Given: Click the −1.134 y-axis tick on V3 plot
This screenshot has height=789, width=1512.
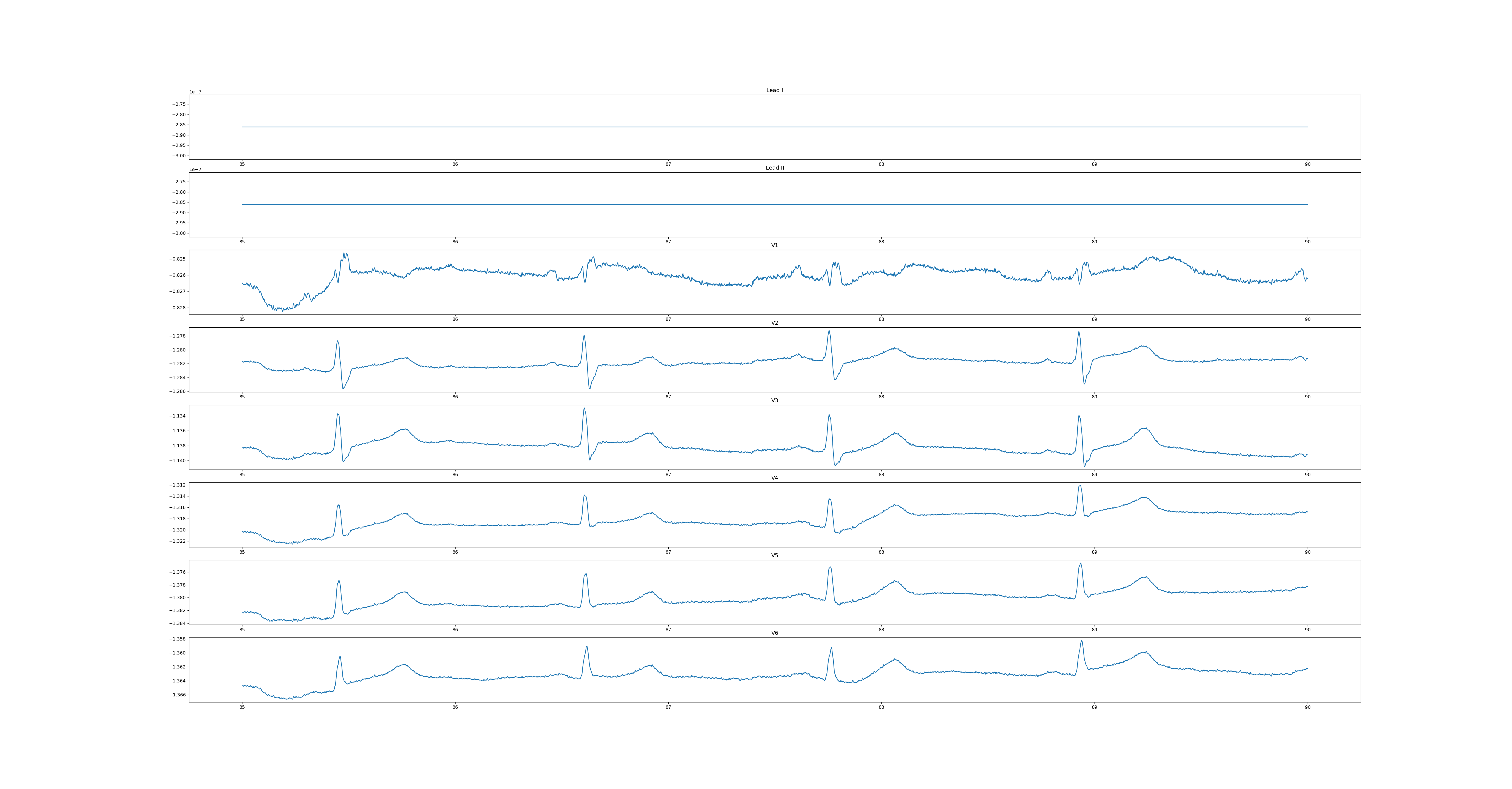Looking at the screenshot, I should pos(178,416).
